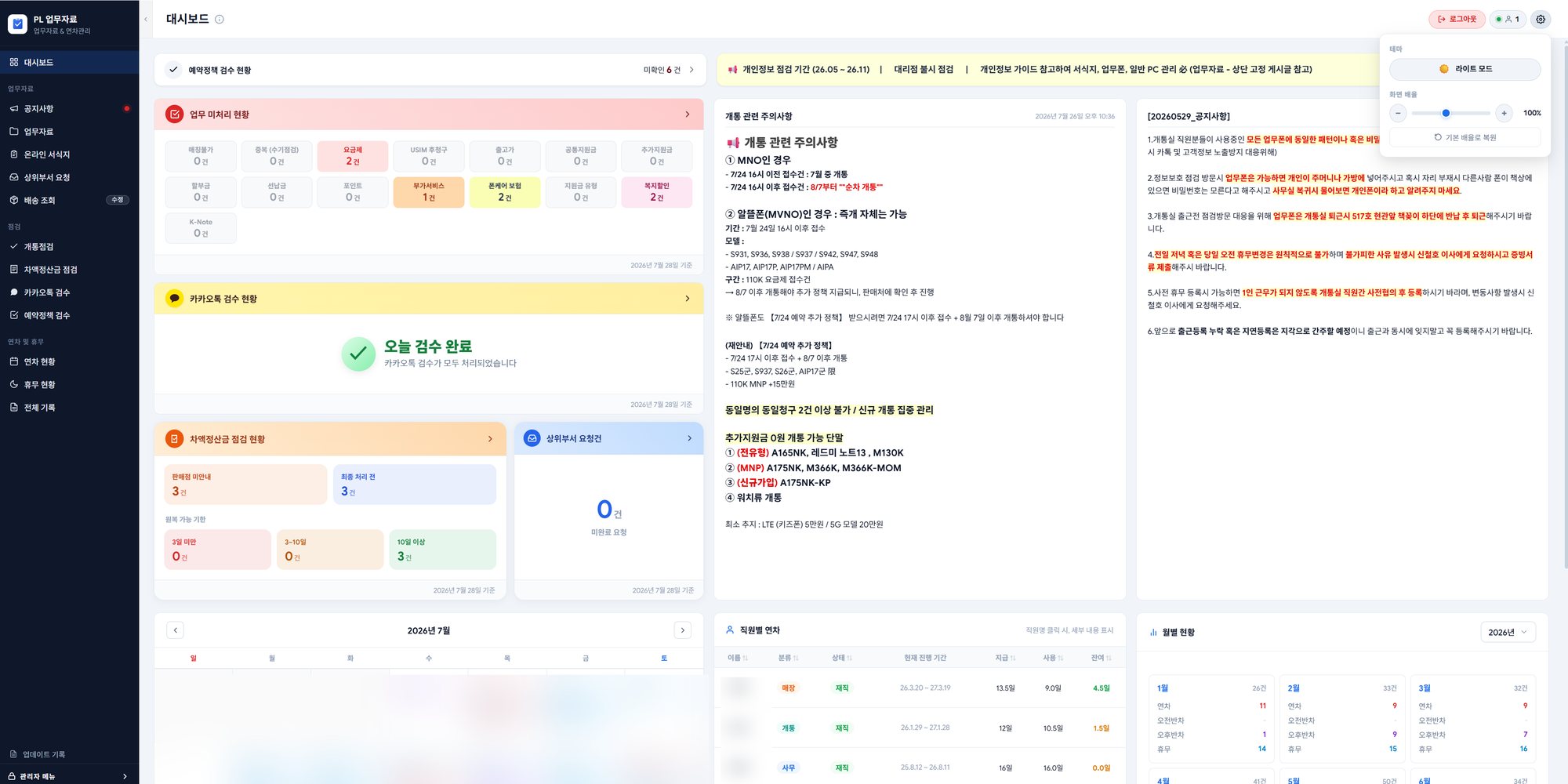This screenshot has height=784, width=1568.
Task: Expand 차액정산금 점검 현황 with chevron
Action: (491, 439)
